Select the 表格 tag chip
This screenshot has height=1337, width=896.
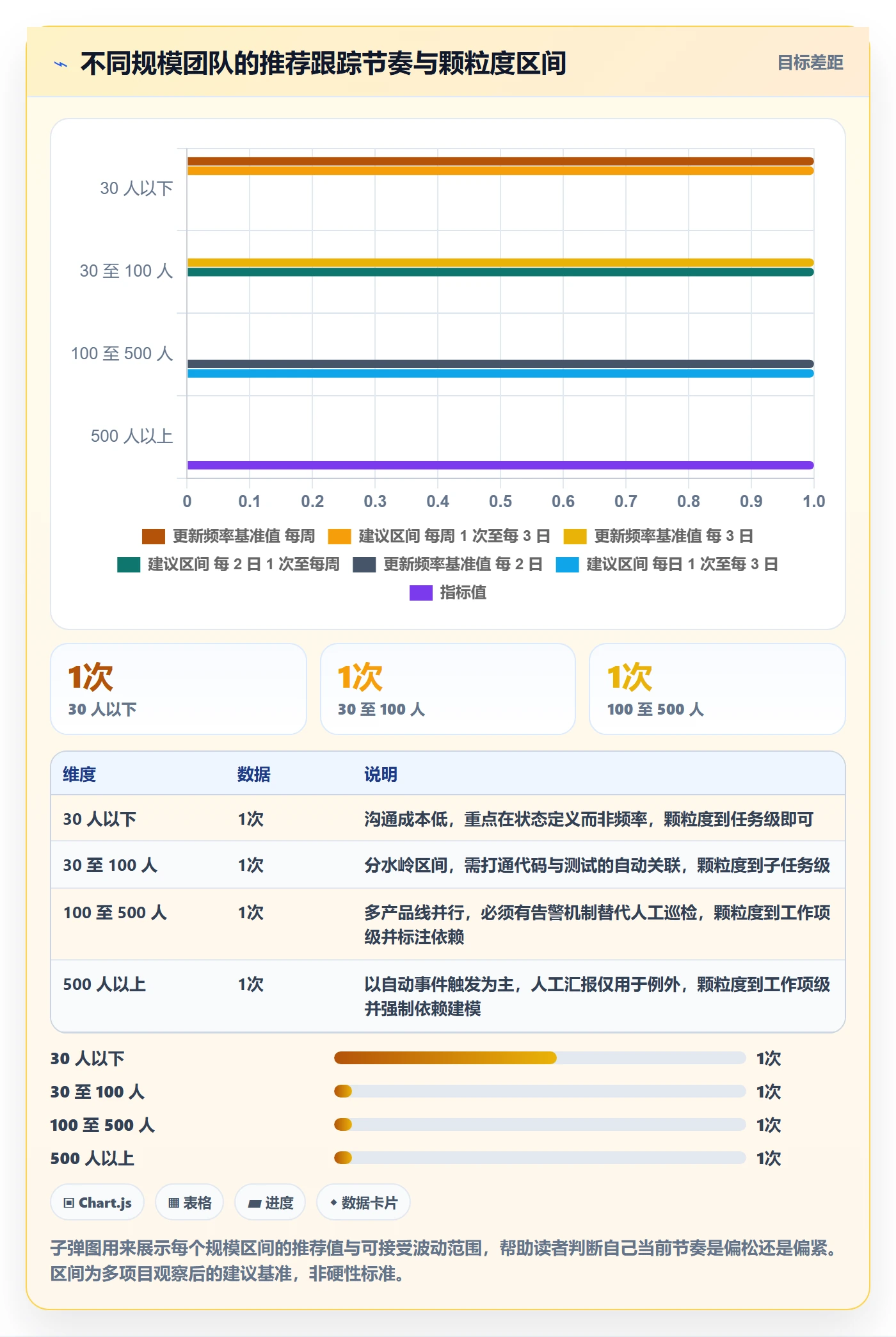[189, 1203]
